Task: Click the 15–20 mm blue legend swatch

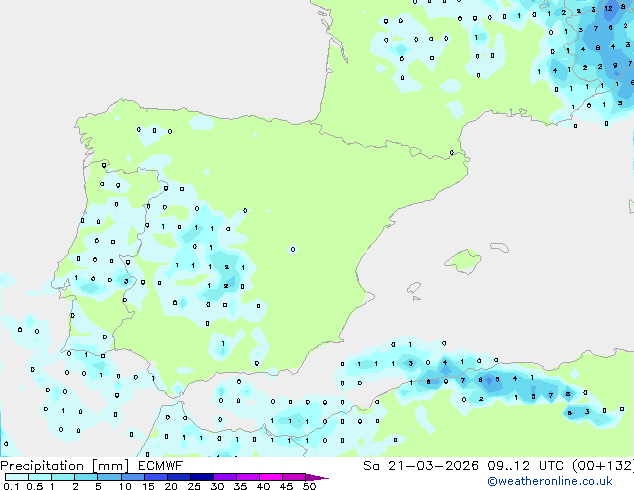Action: [x=155, y=477]
